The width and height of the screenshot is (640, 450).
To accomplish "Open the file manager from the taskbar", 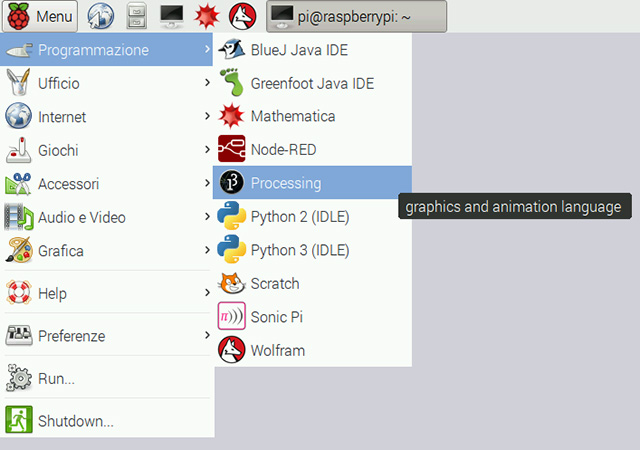I will [136, 16].
